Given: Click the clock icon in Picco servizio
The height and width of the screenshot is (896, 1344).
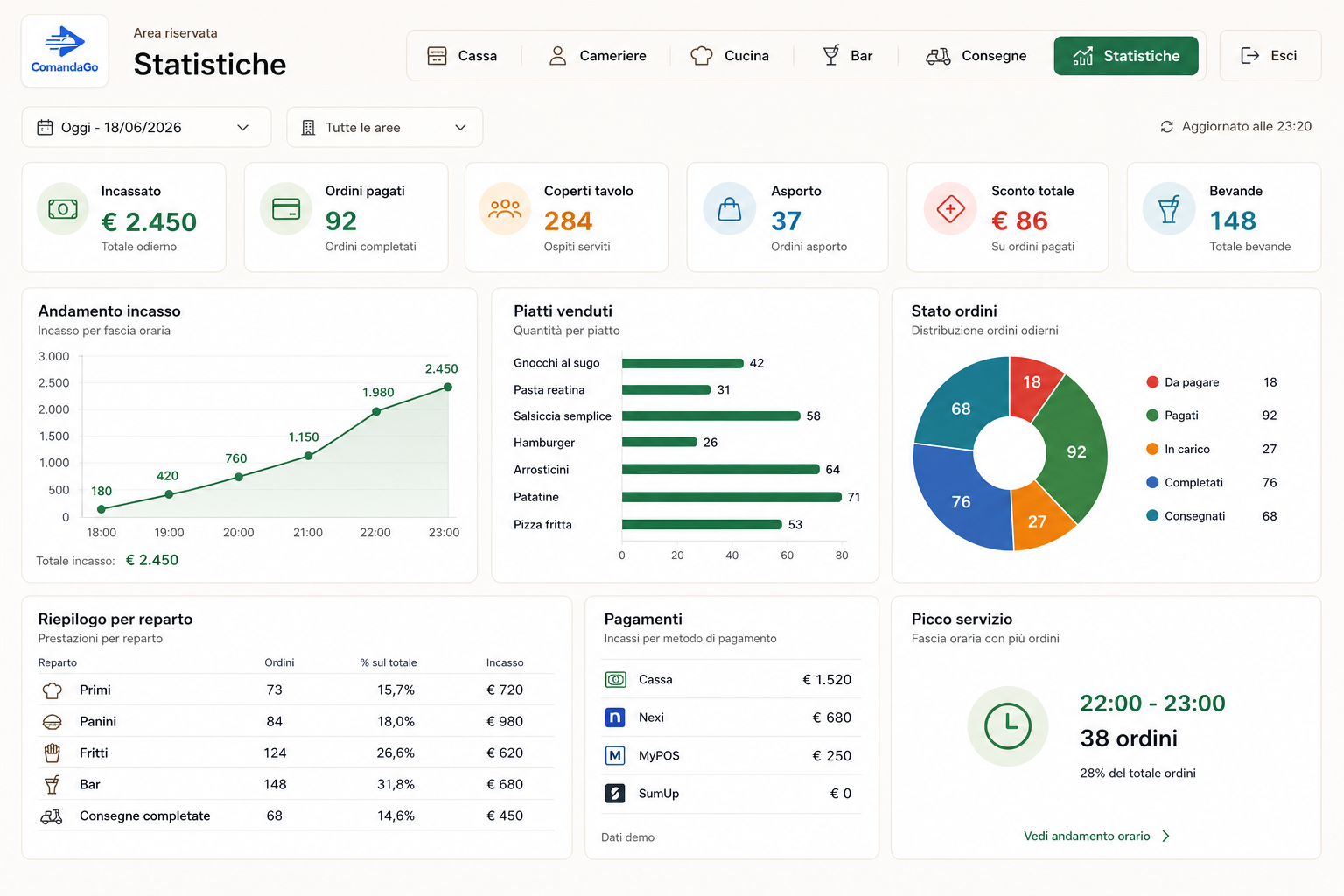Looking at the screenshot, I should [x=1008, y=726].
